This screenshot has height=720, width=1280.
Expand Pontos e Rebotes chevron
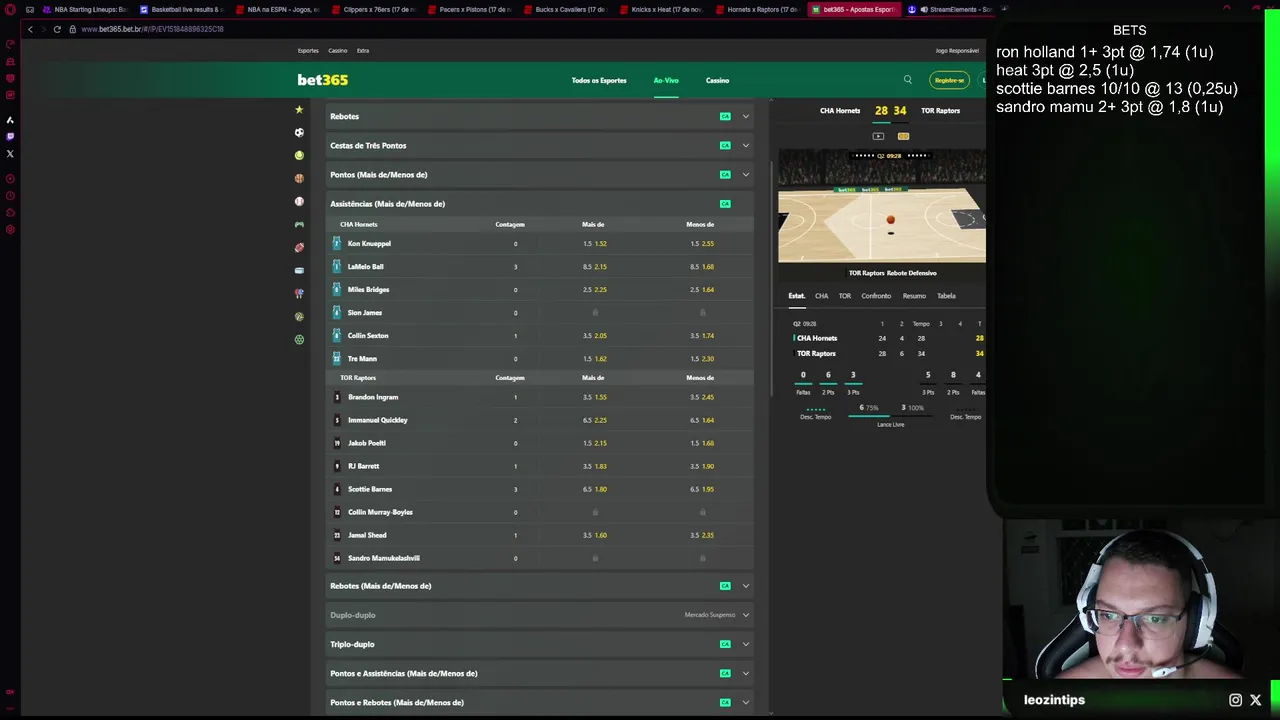(x=745, y=702)
